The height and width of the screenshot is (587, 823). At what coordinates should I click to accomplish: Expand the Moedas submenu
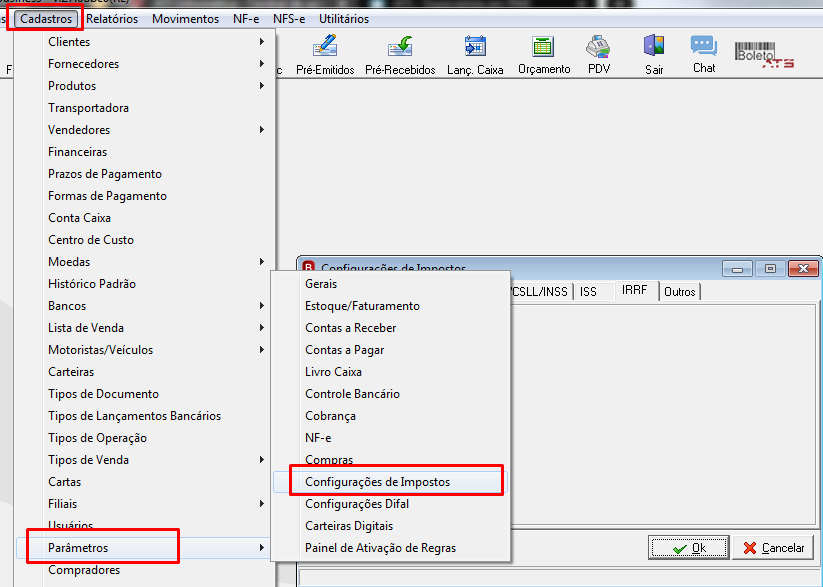pos(145,261)
